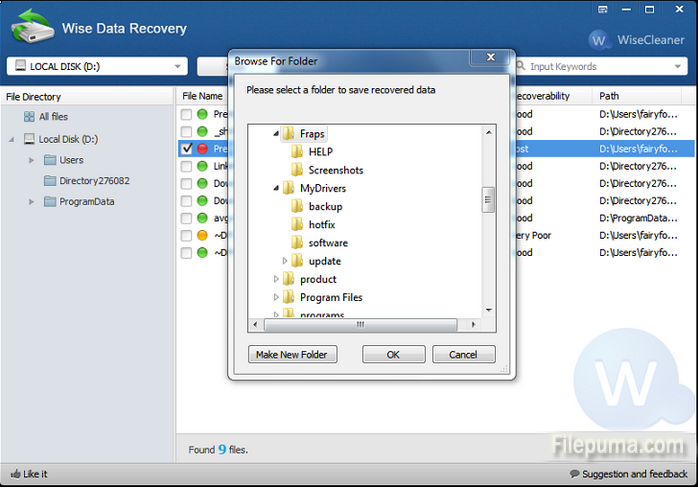Open the LOCAL DISK (D:) drive dropdown
Viewport: 698px width, 489px height.
click(97, 67)
